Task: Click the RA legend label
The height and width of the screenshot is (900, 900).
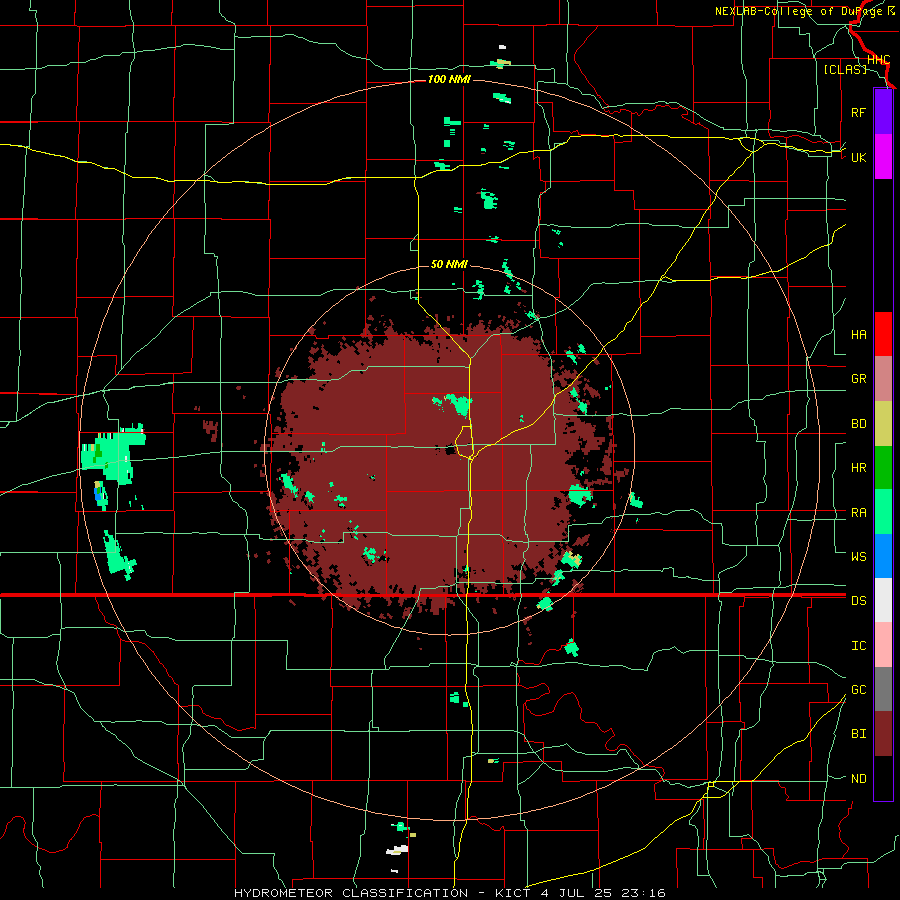Action: 858,512
